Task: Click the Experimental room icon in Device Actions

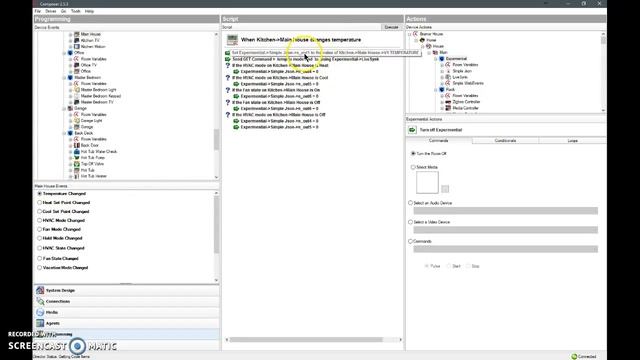Action: pos(442,59)
